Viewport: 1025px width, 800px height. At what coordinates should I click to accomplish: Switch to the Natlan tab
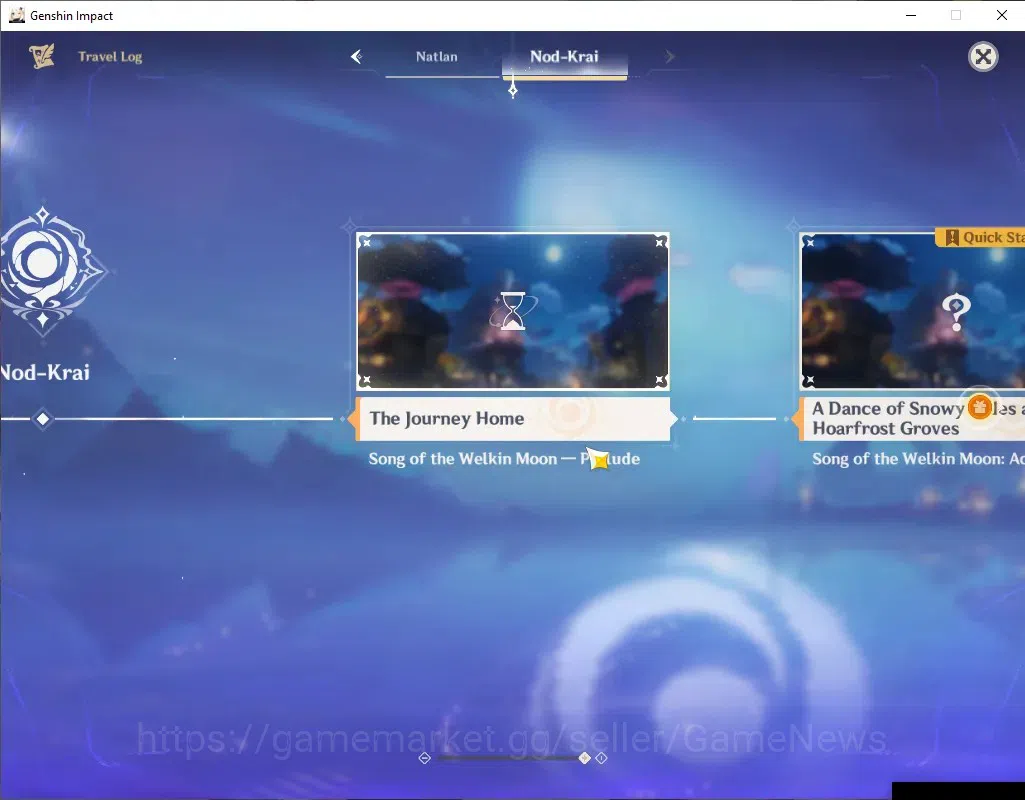(x=437, y=57)
